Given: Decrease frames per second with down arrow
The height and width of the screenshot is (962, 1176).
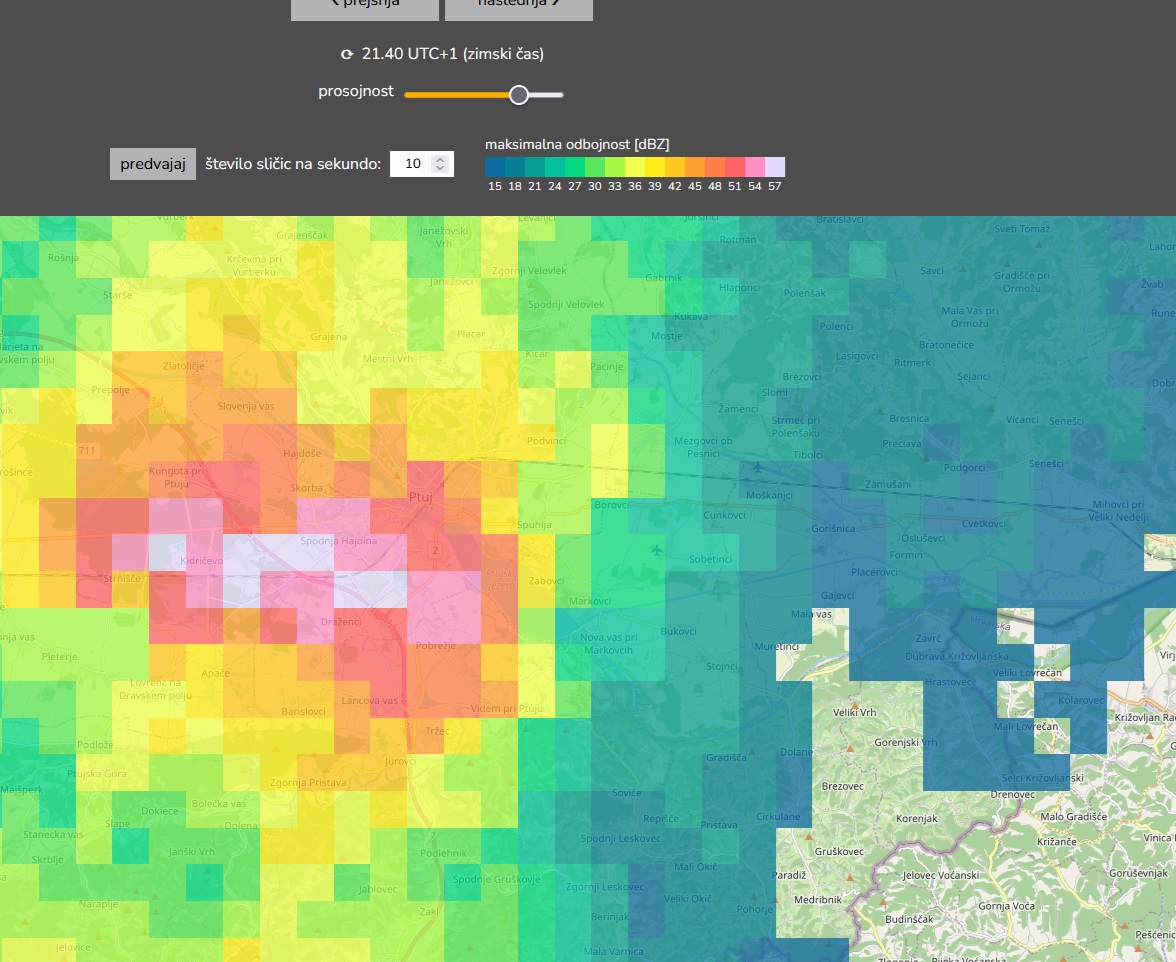Looking at the screenshot, I should pos(440,169).
